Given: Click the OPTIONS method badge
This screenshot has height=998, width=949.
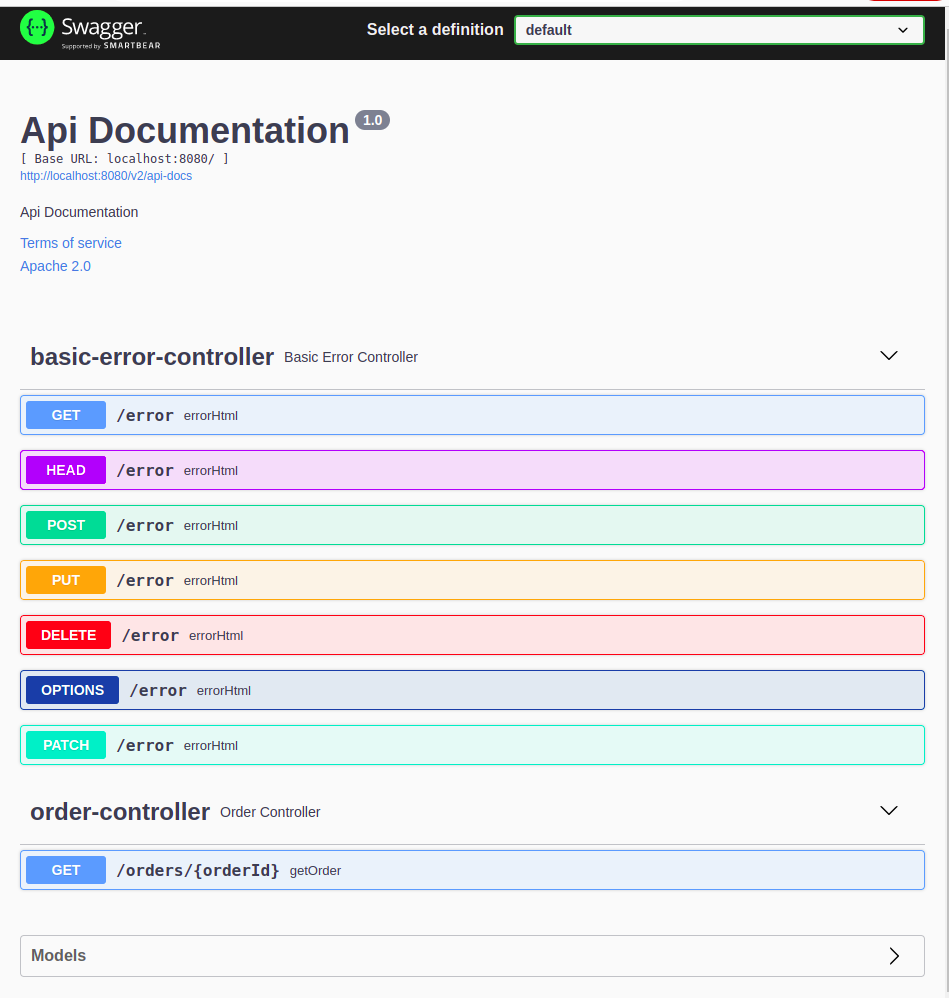Looking at the screenshot, I should click(x=71, y=690).
